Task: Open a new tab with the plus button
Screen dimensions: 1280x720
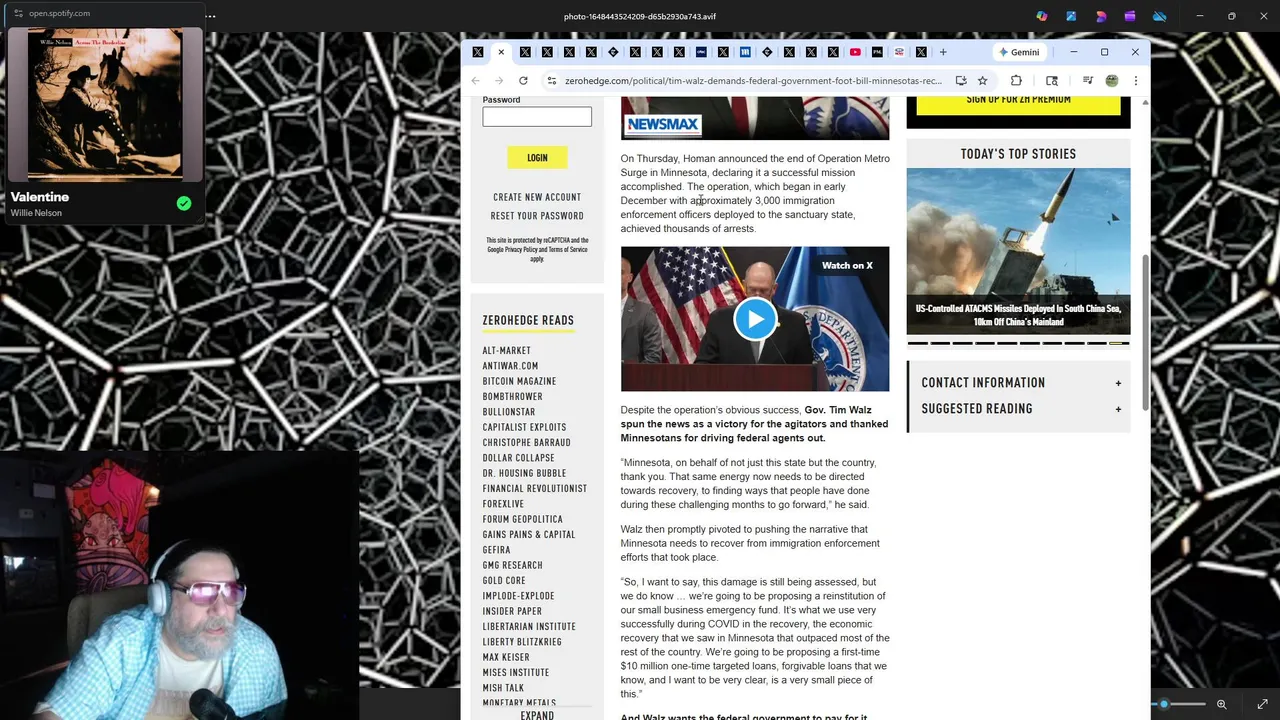Action: pos(943,52)
